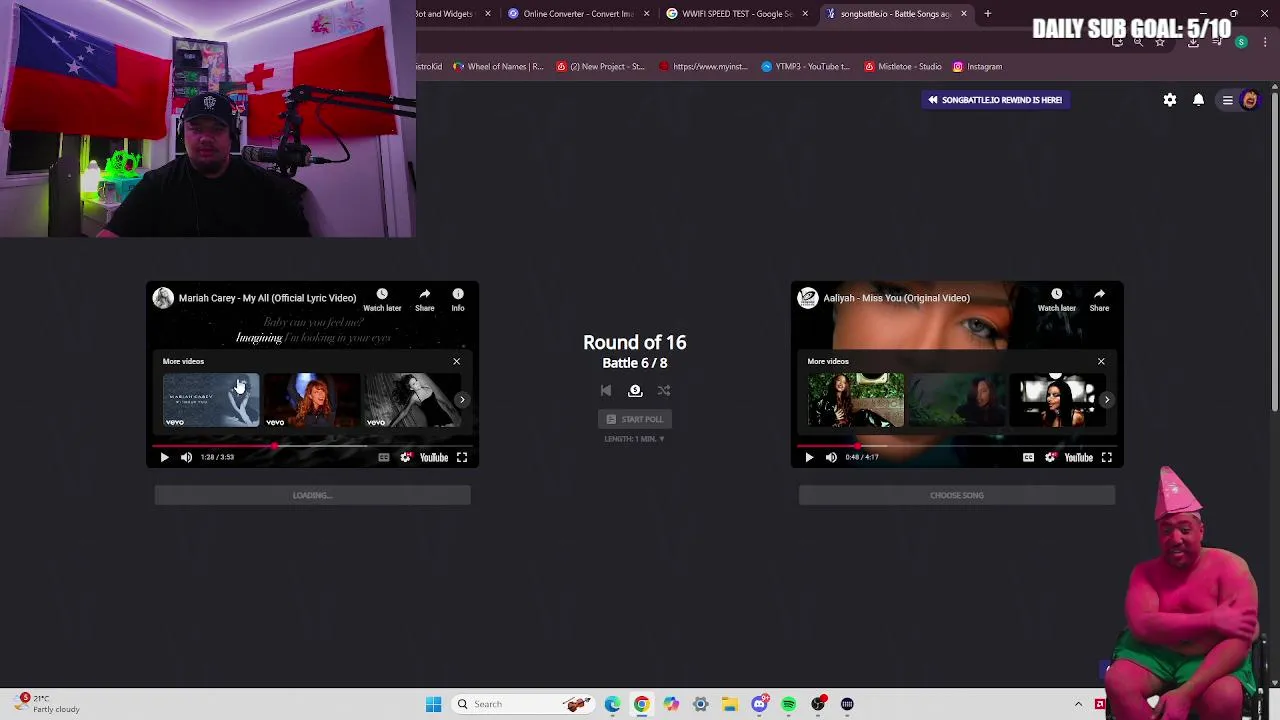Switch to the Online Converter browser tab
1280x720 pixels.
tap(580, 14)
